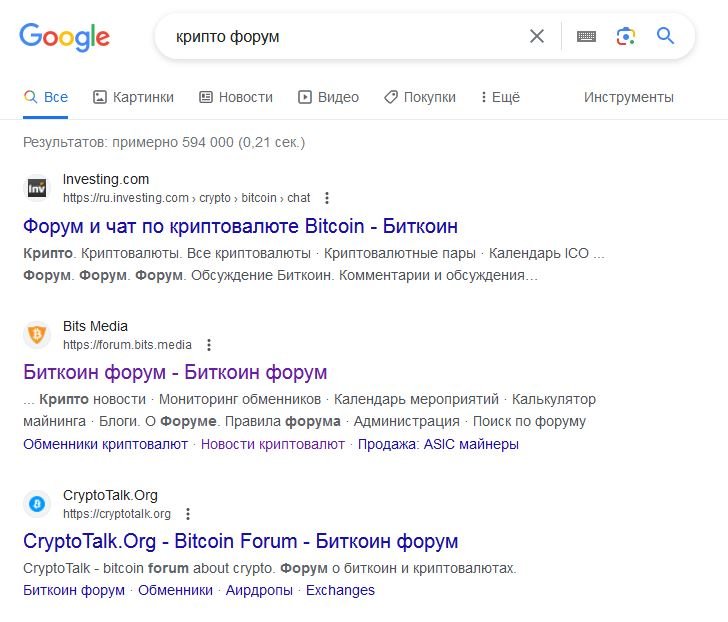Click the Investing.com favicon
The height and width of the screenshot is (622, 728).
37,188
